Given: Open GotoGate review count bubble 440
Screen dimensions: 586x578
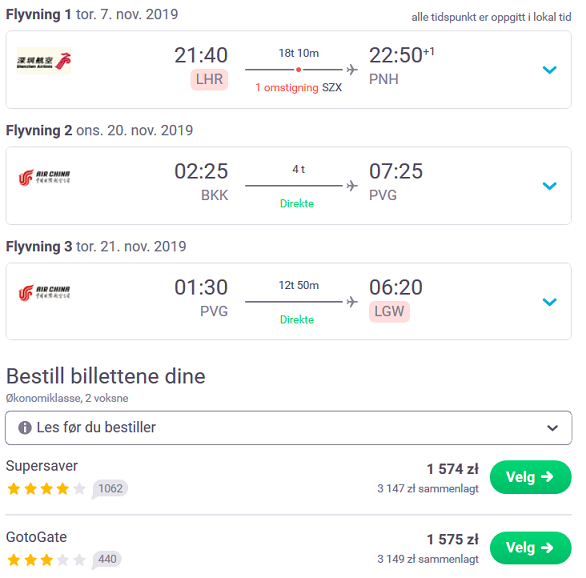Looking at the screenshot, I should (107, 559).
